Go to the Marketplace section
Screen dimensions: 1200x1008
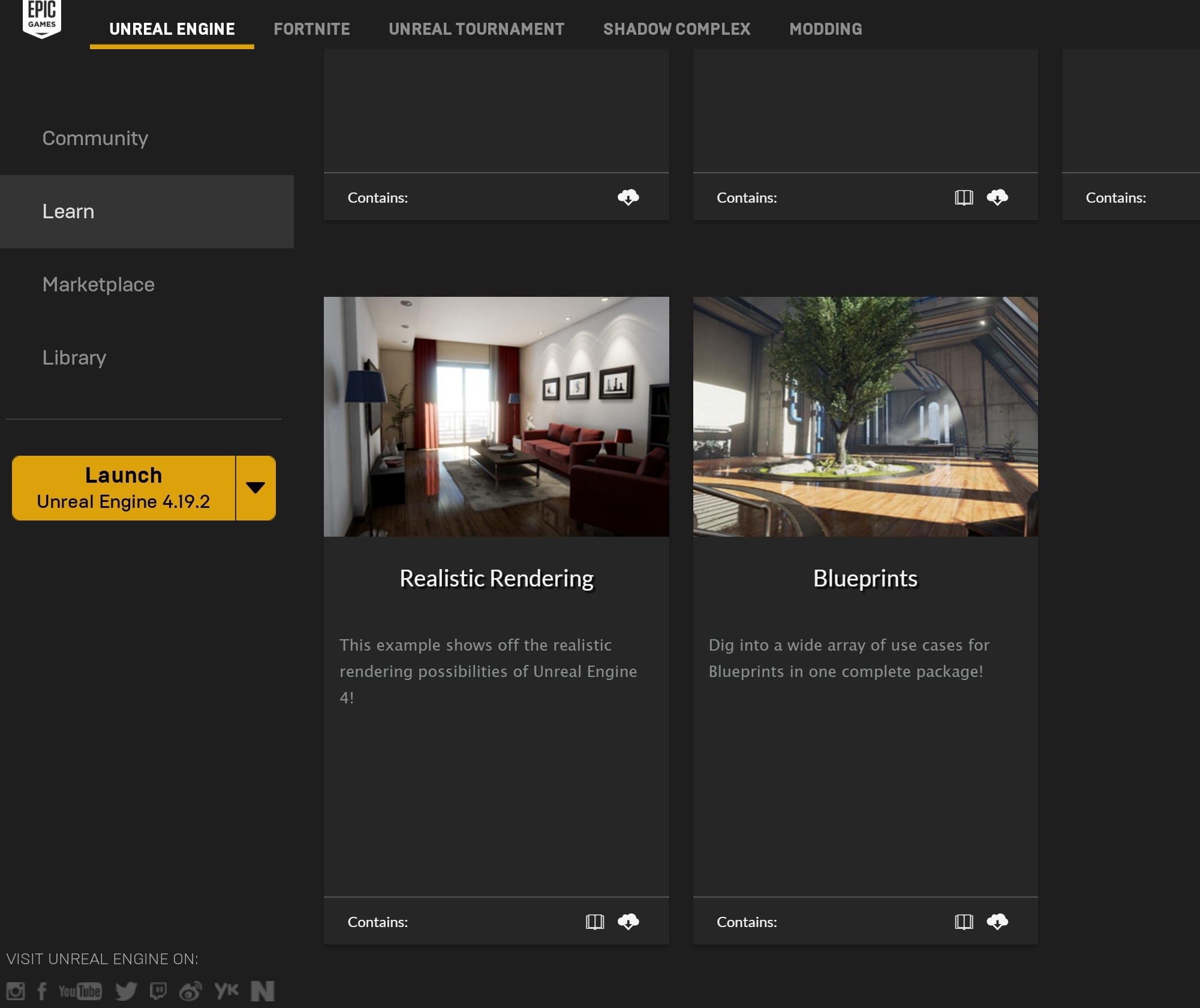pyautogui.click(x=98, y=284)
